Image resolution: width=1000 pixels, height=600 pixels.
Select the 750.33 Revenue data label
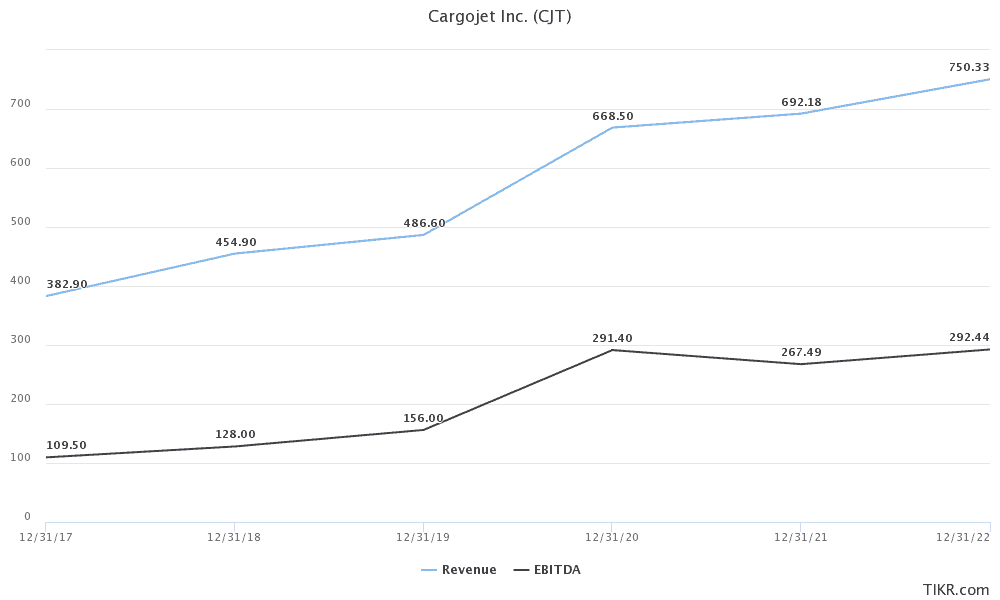pos(969,68)
